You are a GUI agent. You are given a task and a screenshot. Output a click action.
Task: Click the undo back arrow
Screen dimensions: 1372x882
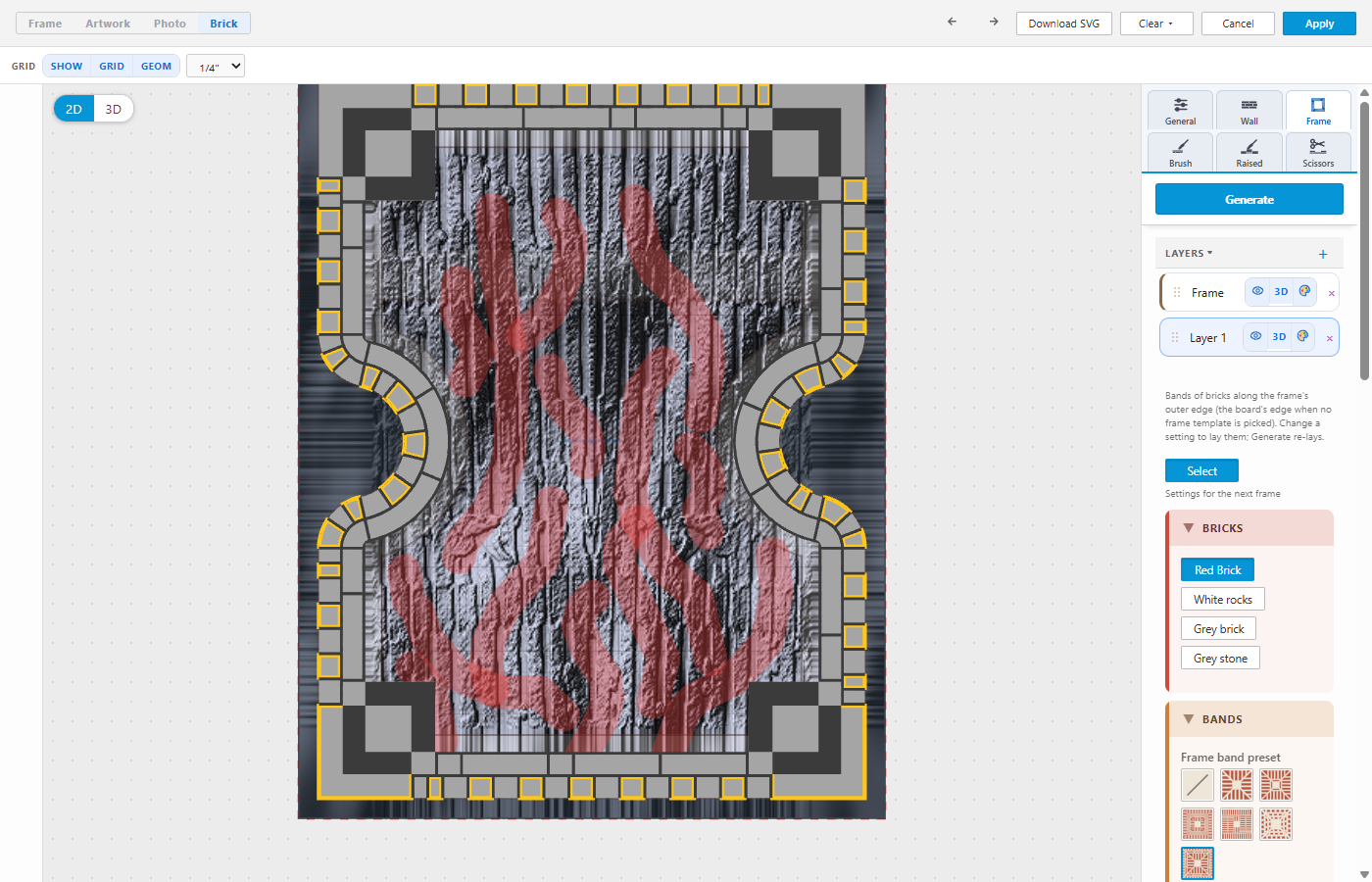pyautogui.click(x=952, y=22)
